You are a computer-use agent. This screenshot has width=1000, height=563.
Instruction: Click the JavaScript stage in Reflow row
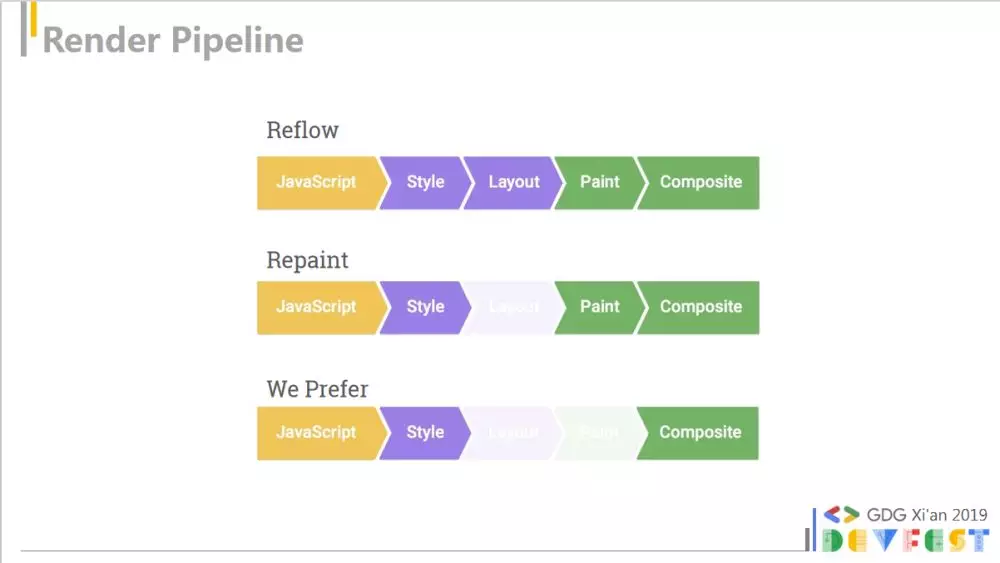coord(319,182)
